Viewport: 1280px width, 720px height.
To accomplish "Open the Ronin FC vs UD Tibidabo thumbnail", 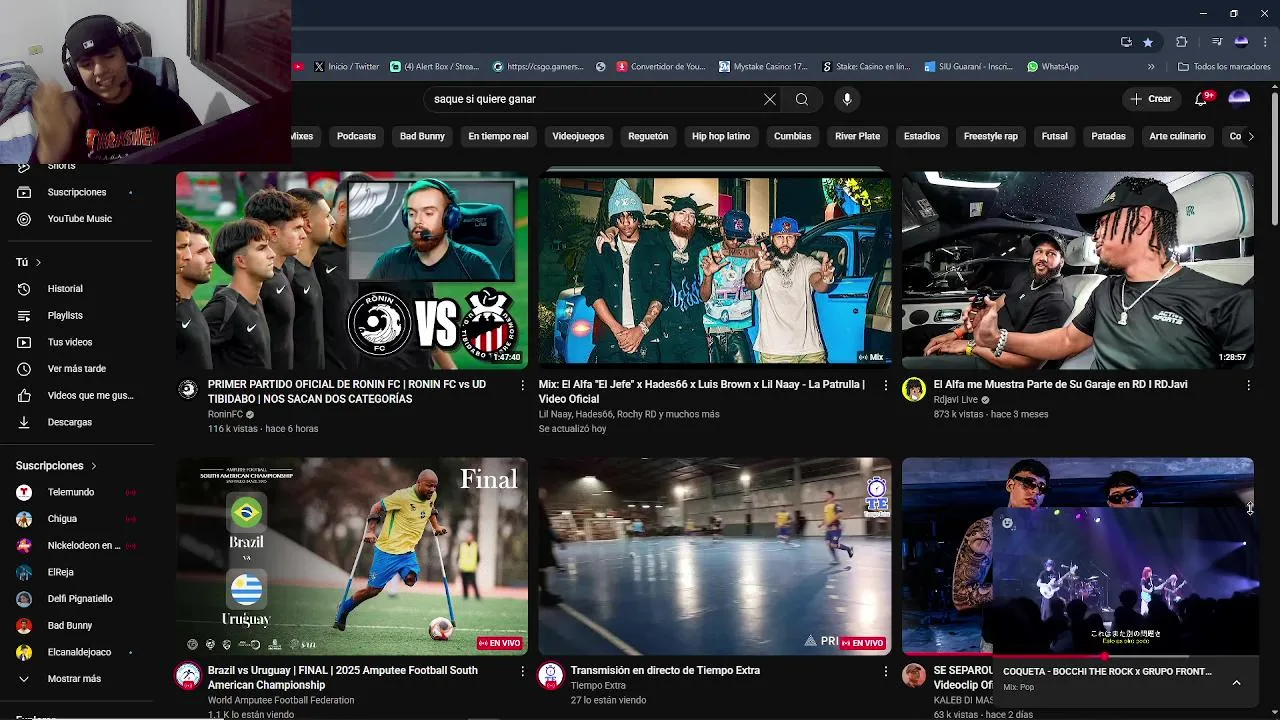I will pos(352,270).
